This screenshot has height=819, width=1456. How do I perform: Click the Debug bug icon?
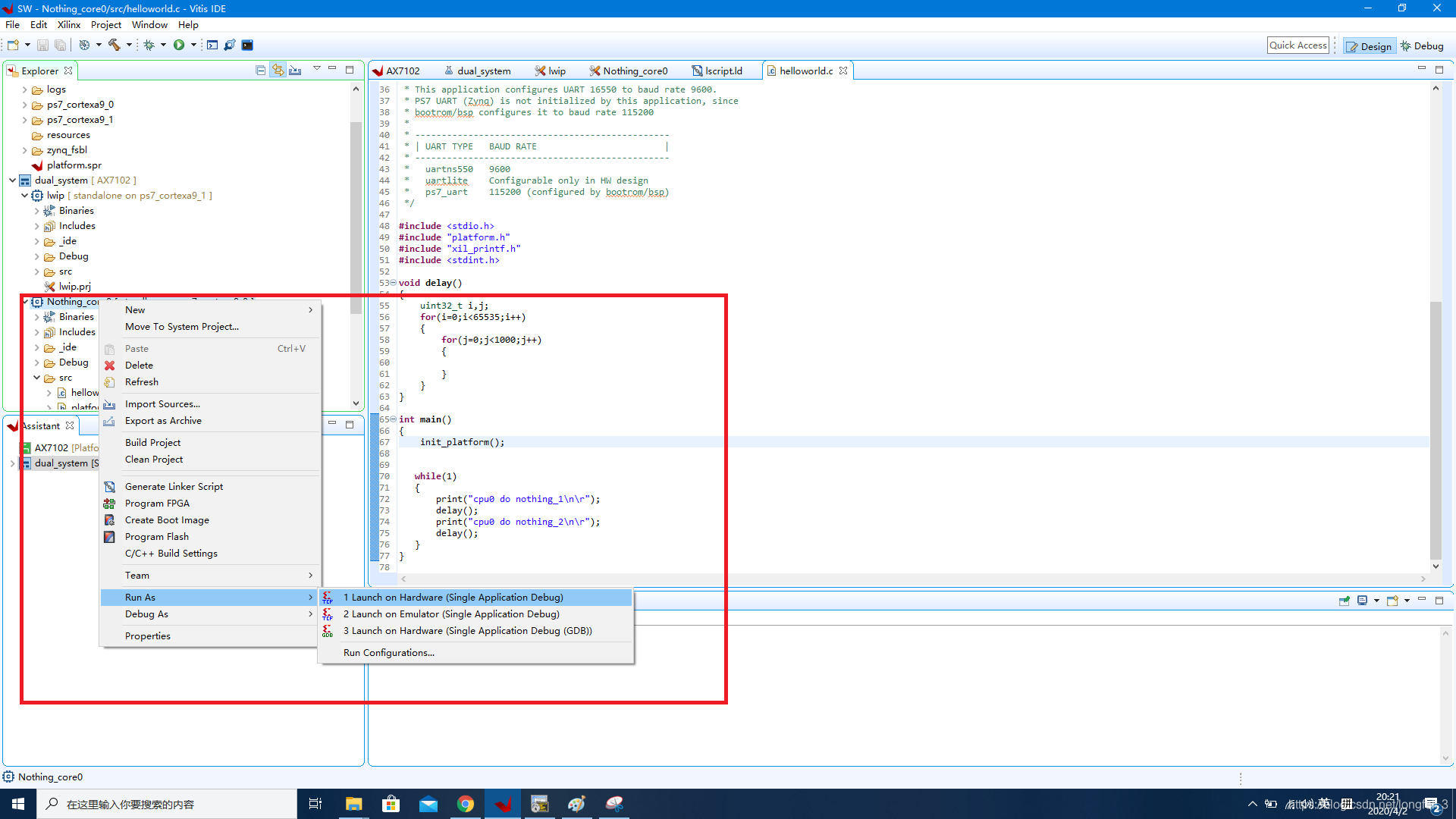pos(149,45)
